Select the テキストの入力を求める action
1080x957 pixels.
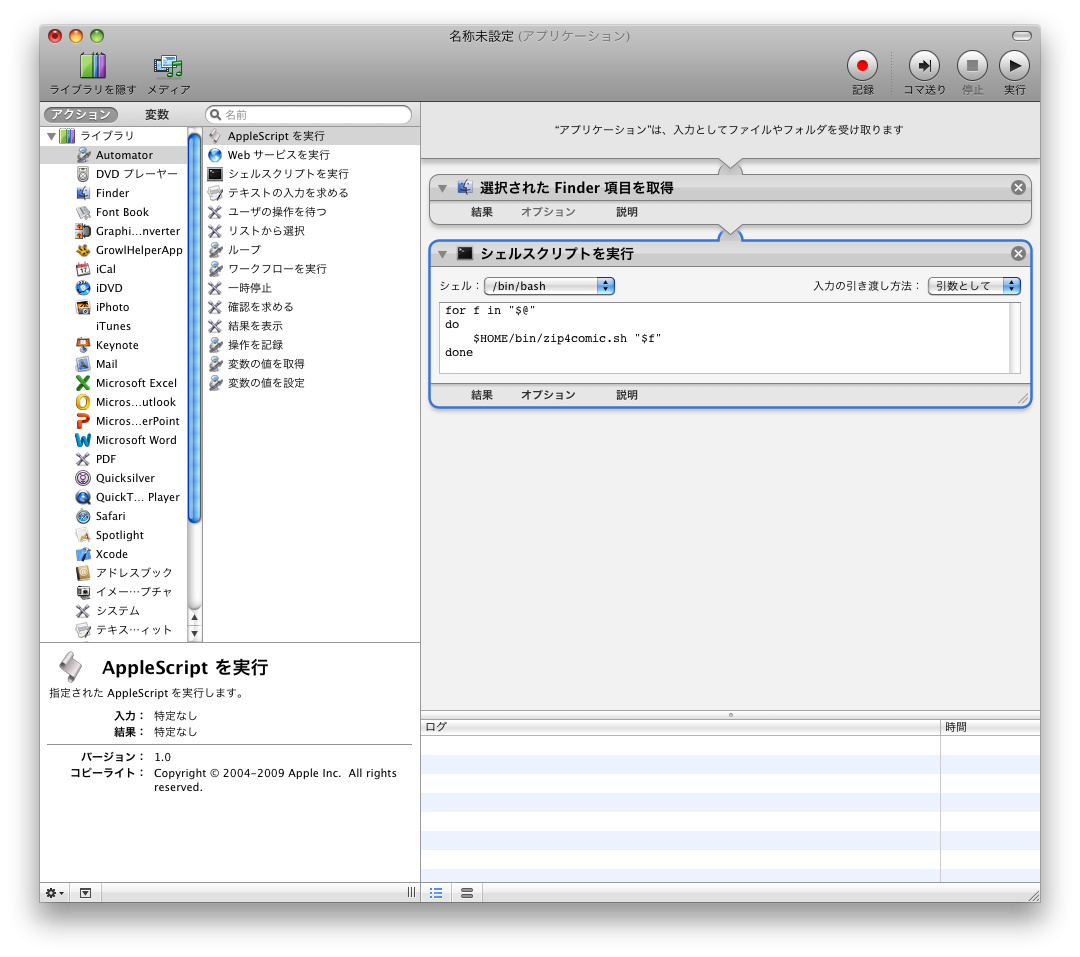(x=312, y=193)
